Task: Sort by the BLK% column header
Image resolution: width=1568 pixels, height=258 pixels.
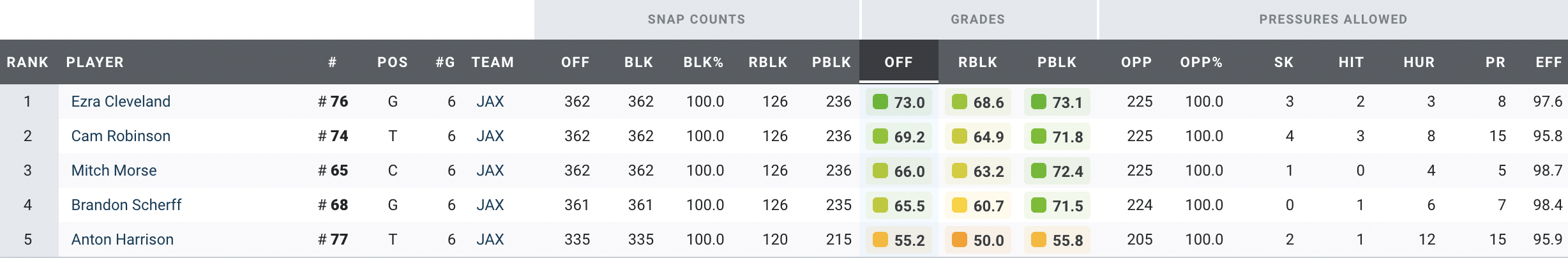Action: [703, 63]
